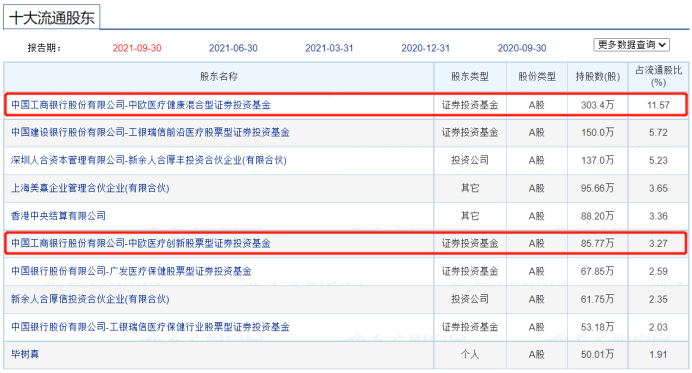This screenshot has width=692, height=373.
Task: Click the 150.0万 shares value
Action: tap(598, 132)
